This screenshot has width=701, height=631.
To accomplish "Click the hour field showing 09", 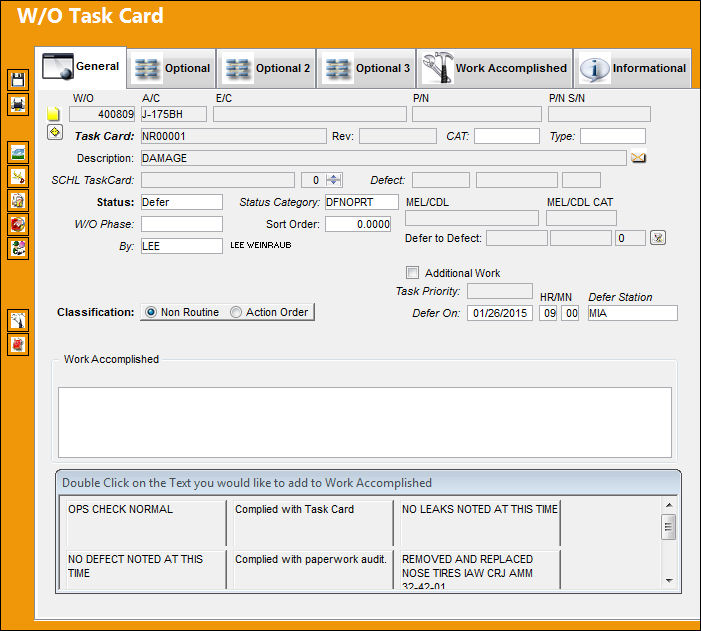I will pos(548,313).
